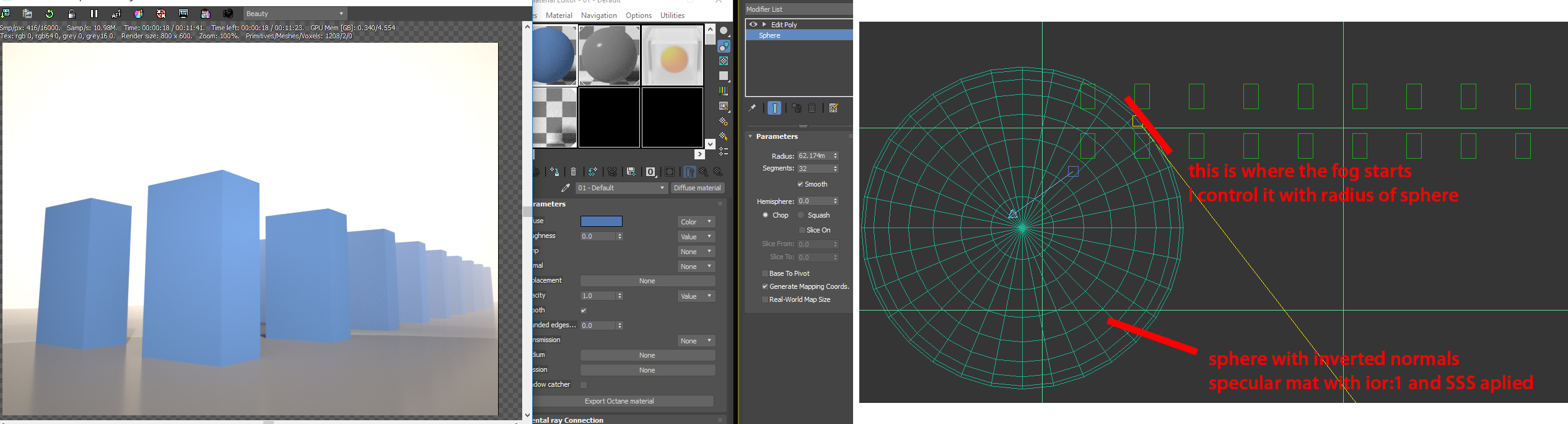1568x424 pixels.
Task: Open the transmission None dropdown
Action: click(x=696, y=340)
